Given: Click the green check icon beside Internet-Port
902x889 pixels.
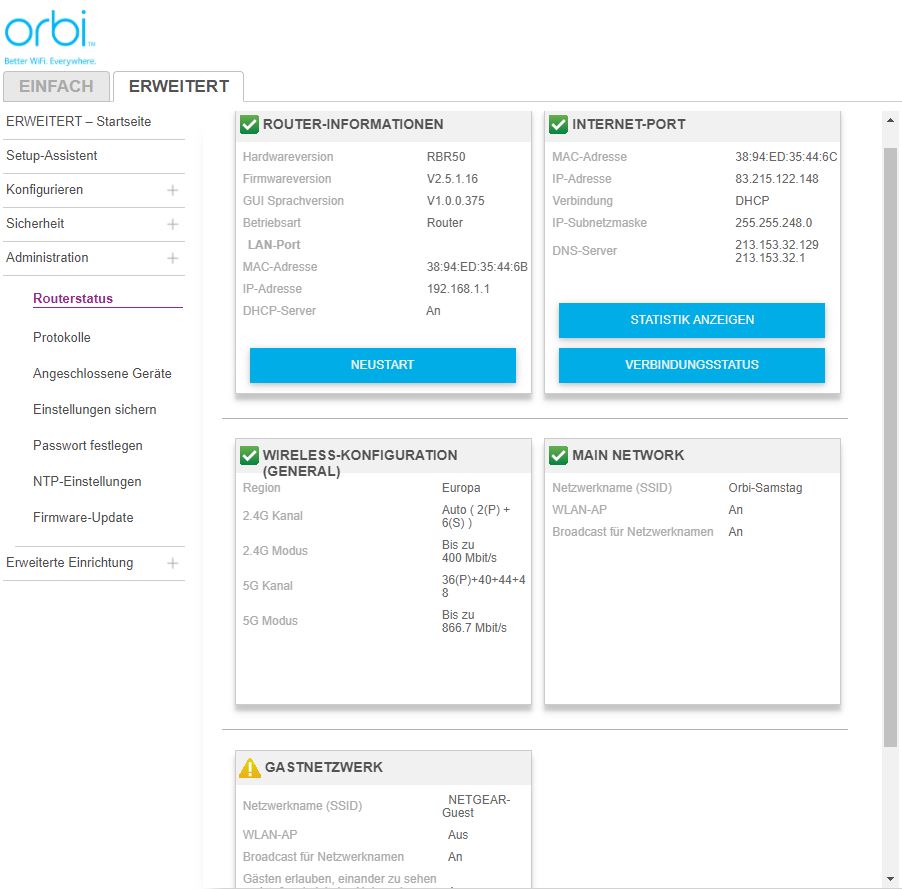Looking at the screenshot, I should click(x=558, y=124).
